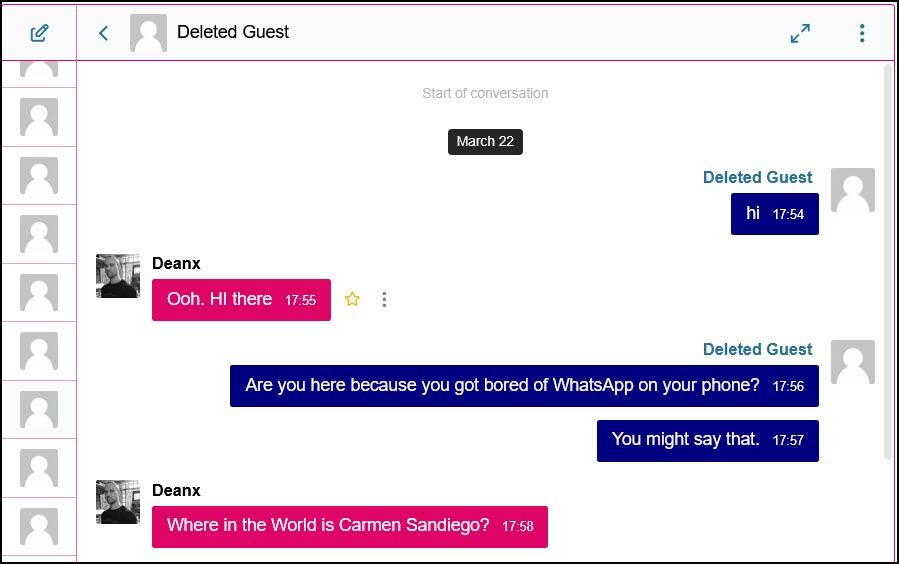
Task: Click the Deleted Guest title in header
Action: coord(233,32)
